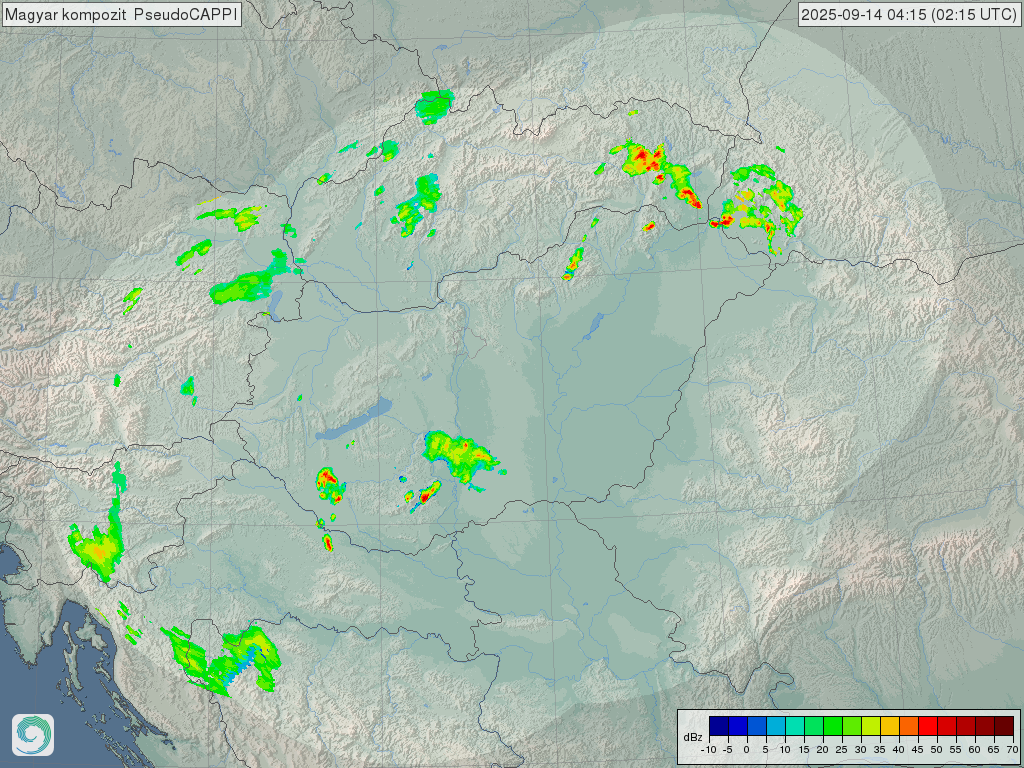This screenshot has height=768, width=1024.
Task: Select the dark red 55 to 60 dBz swatch
Action: point(967,726)
